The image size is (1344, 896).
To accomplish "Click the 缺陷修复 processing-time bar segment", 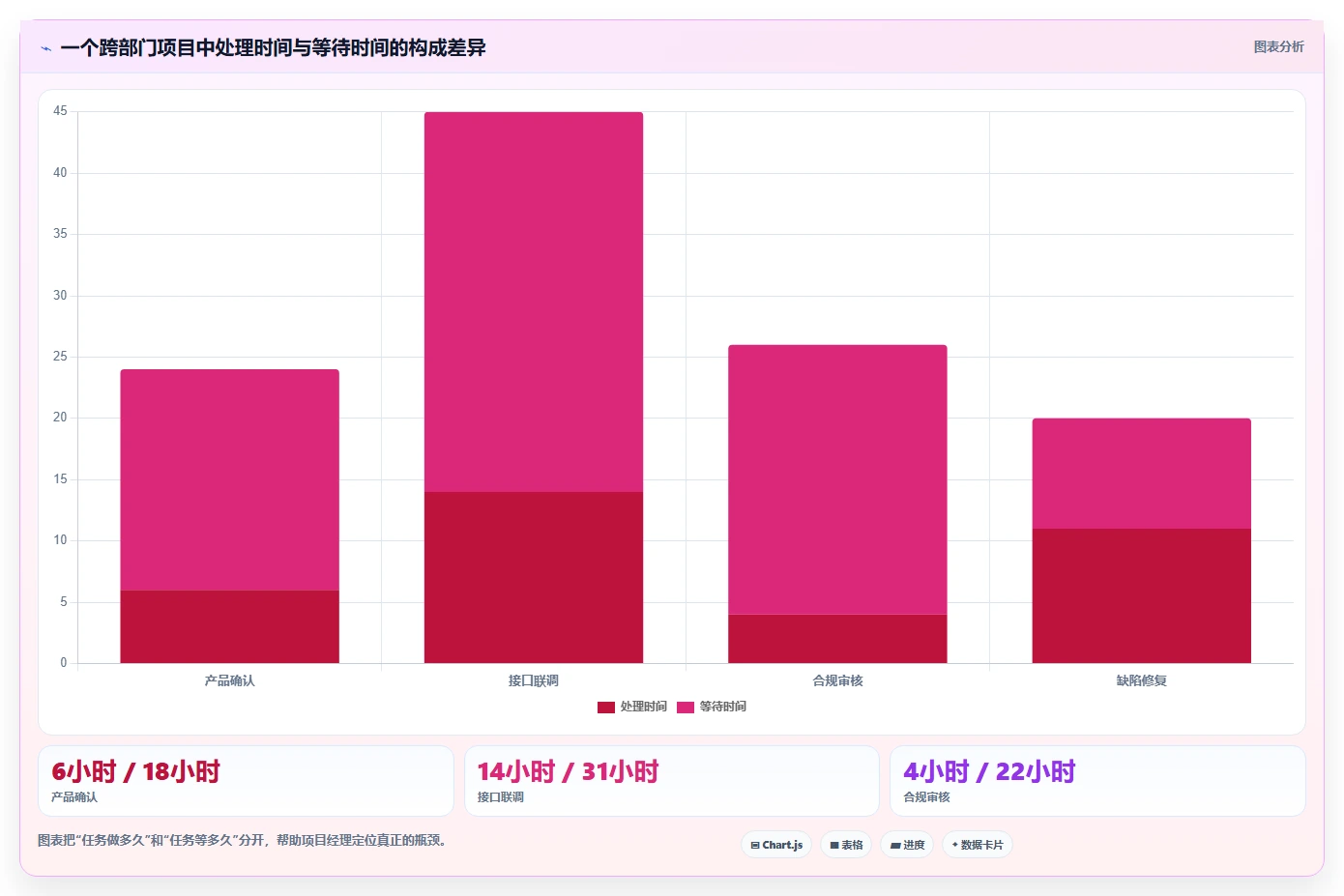I will [x=1142, y=595].
